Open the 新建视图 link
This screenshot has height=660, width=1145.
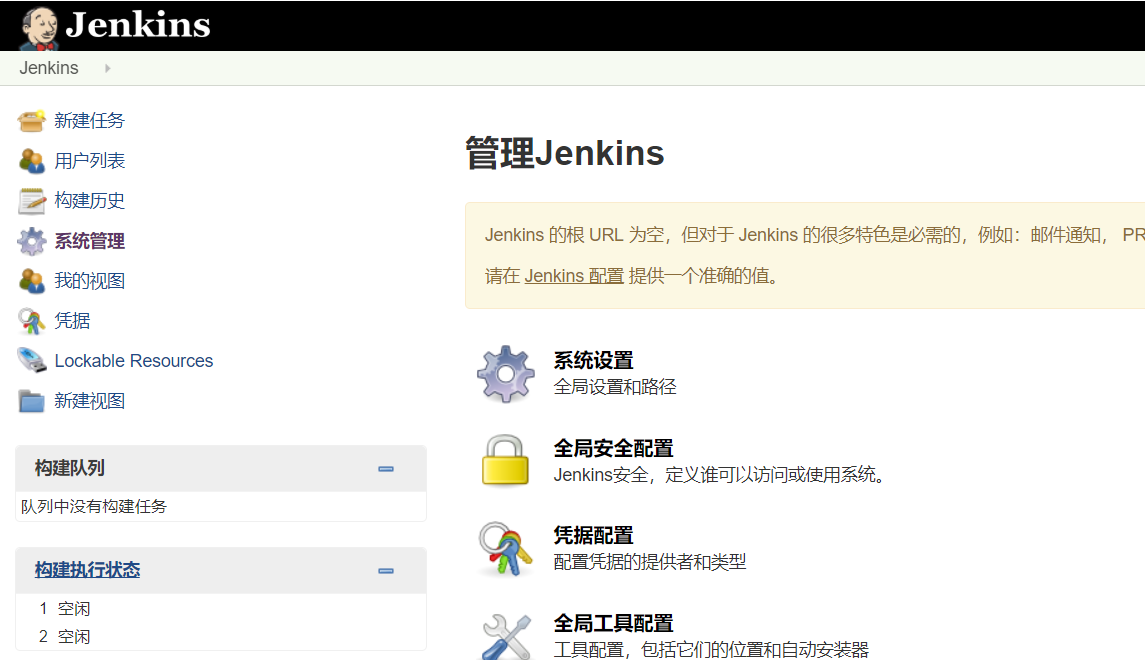click(89, 401)
